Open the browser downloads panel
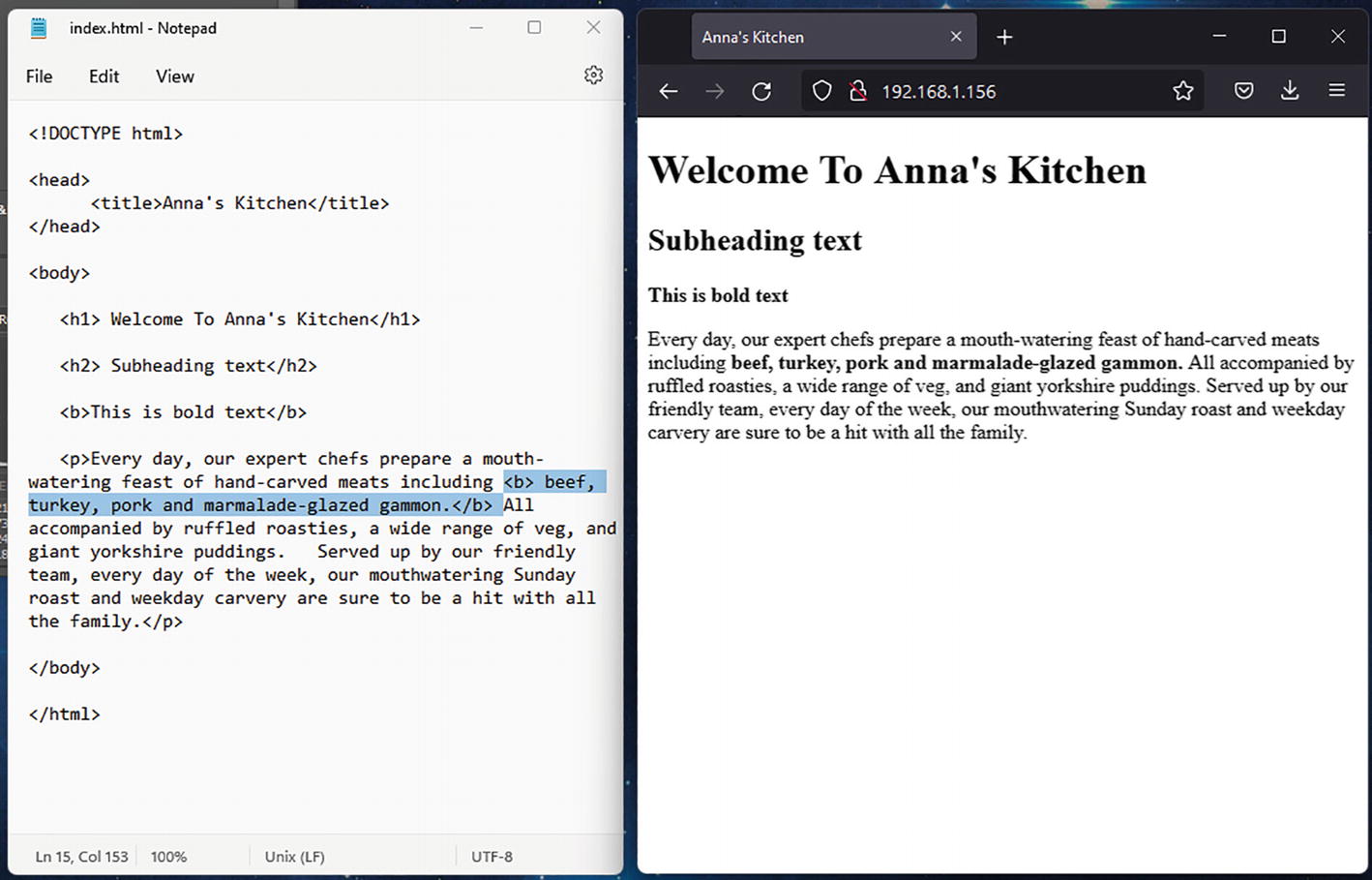This screenshot has height=880, width=1372. pos(1290,91)
